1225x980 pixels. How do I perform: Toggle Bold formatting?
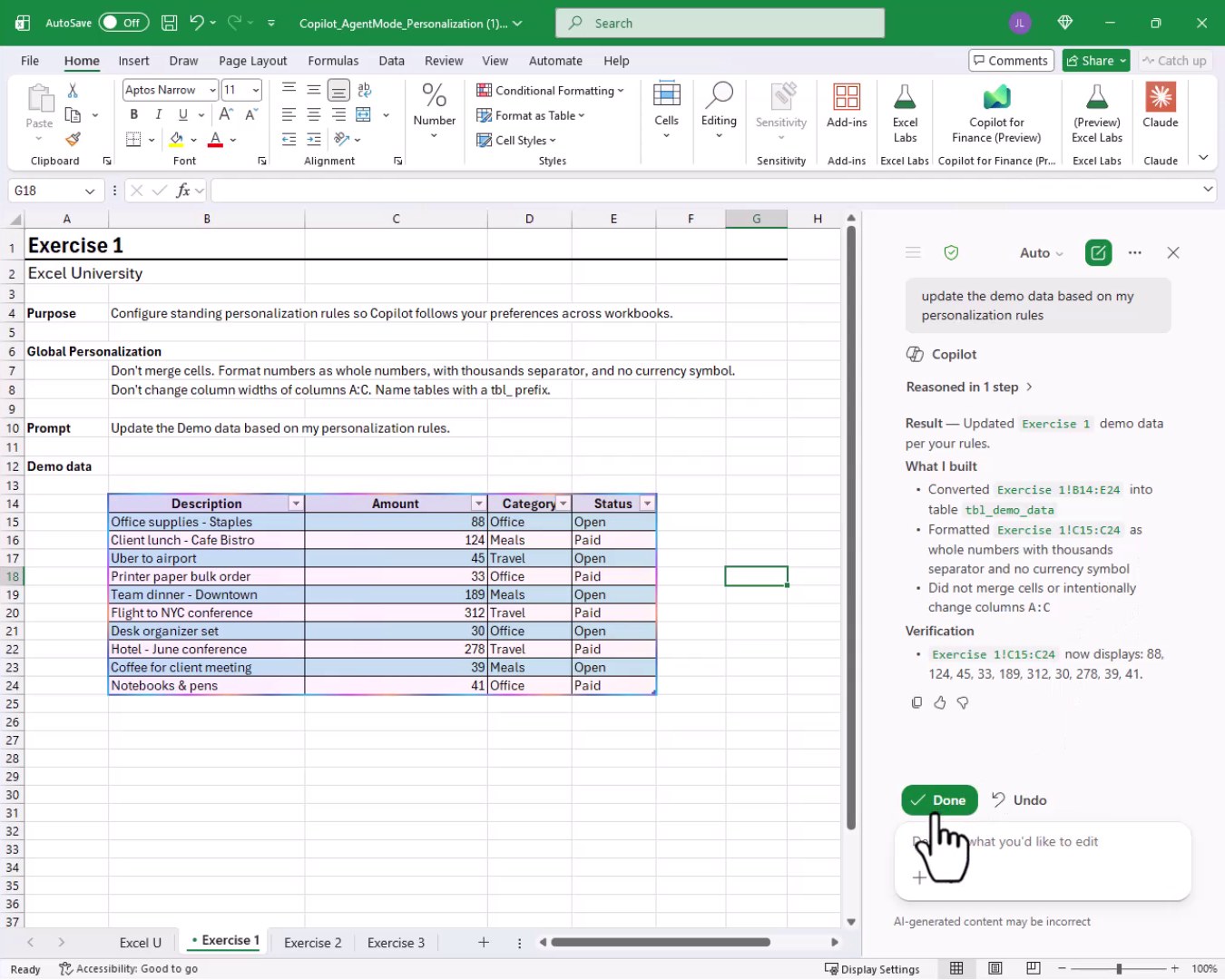click(x=133, y=114)
